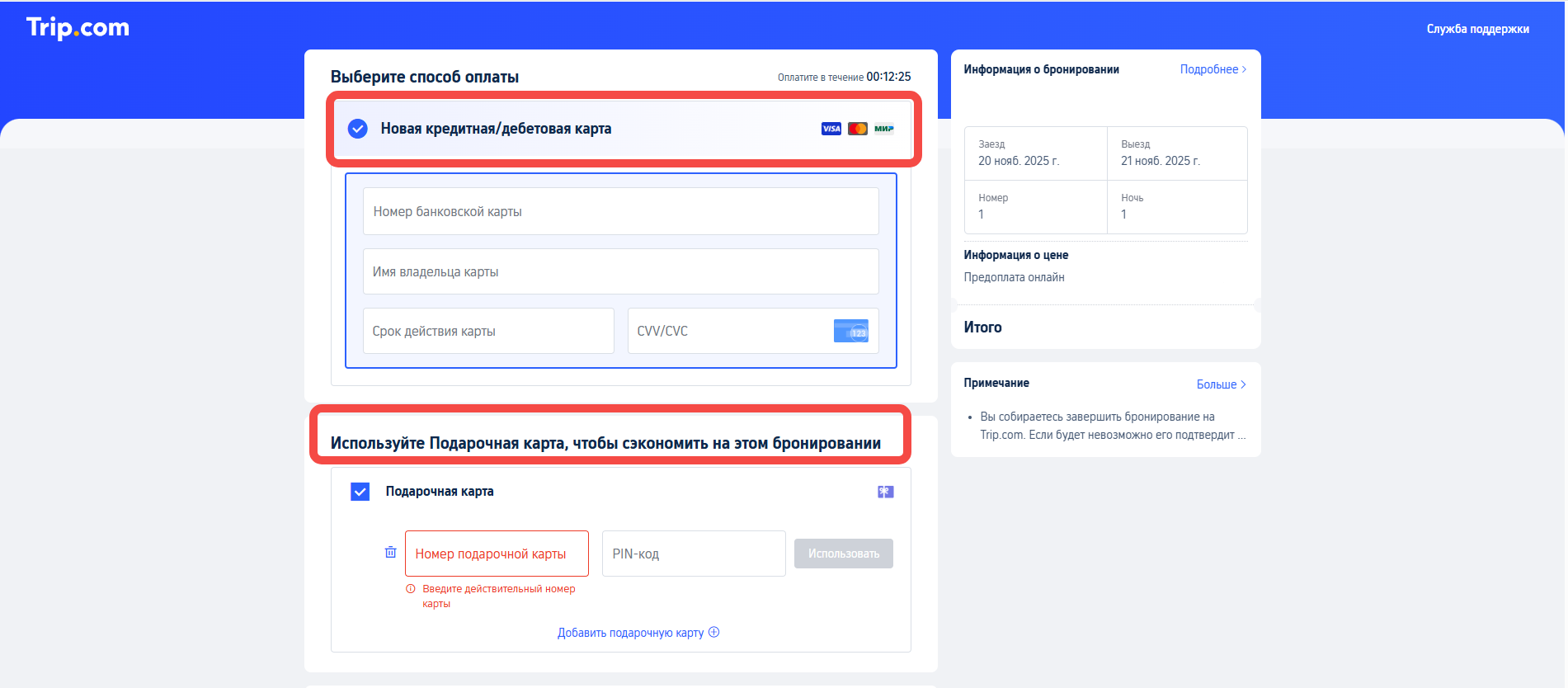The height and width of the screenshot is (688, 1568).
Task: Focus the CVV/CVC field
Action: (x=753, y=331)
